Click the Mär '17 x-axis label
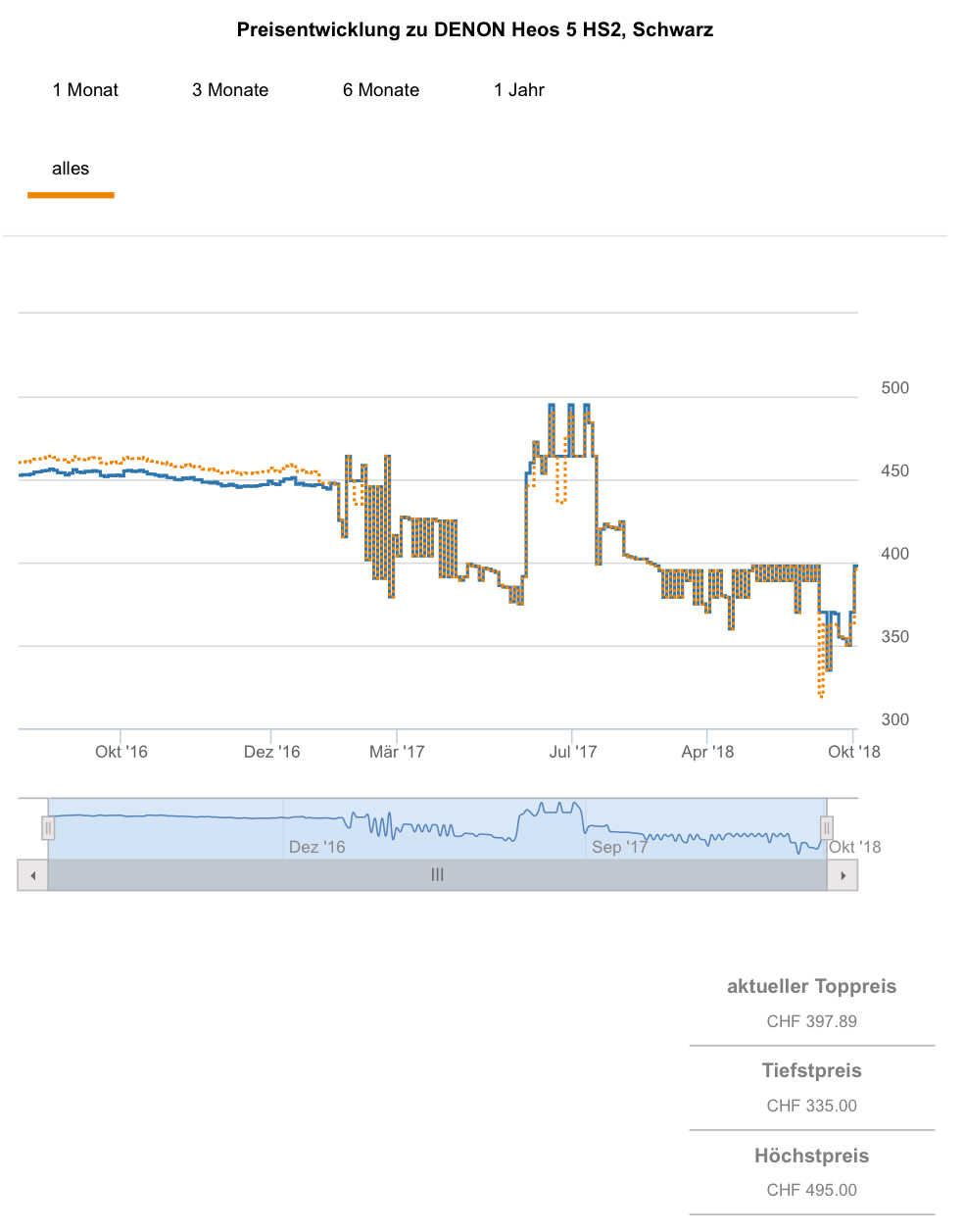964x1232 pixels. coord(397,752)
